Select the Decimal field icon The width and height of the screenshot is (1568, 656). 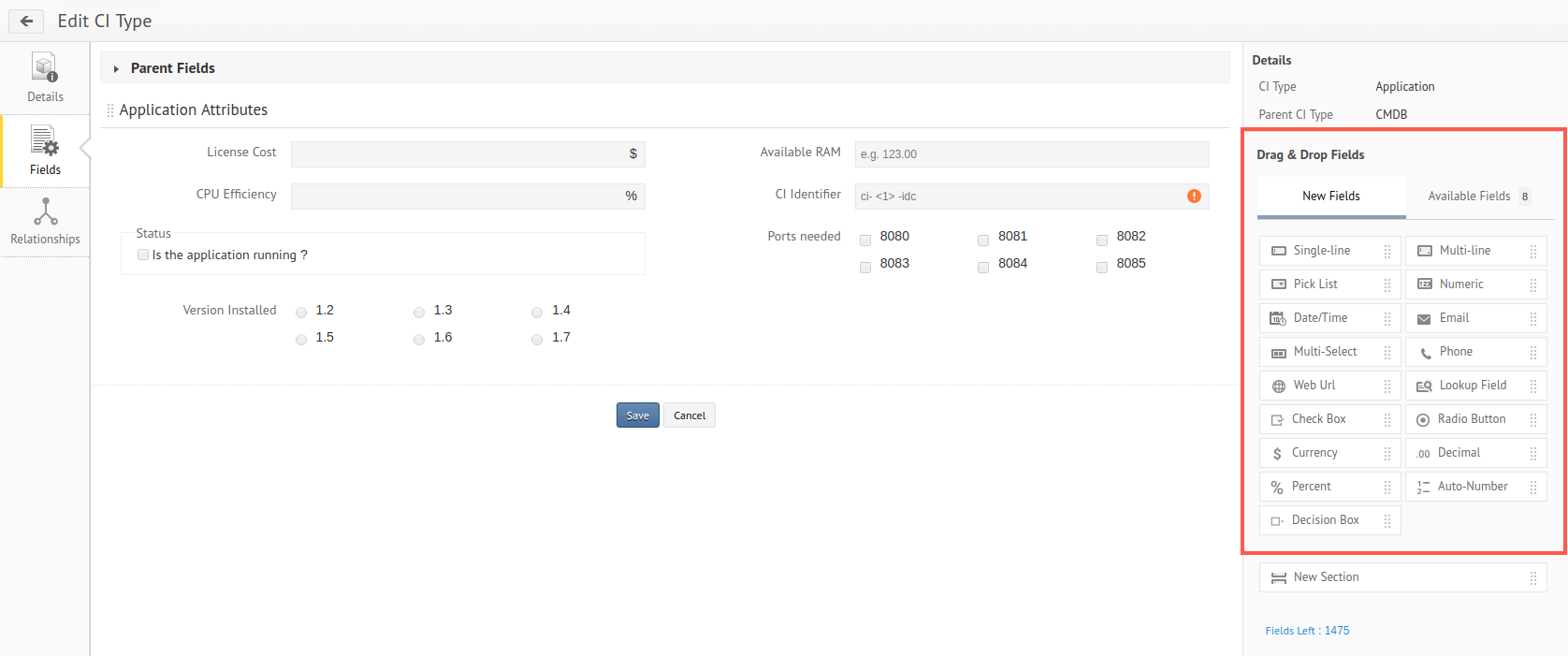[x=1423, y=454]
